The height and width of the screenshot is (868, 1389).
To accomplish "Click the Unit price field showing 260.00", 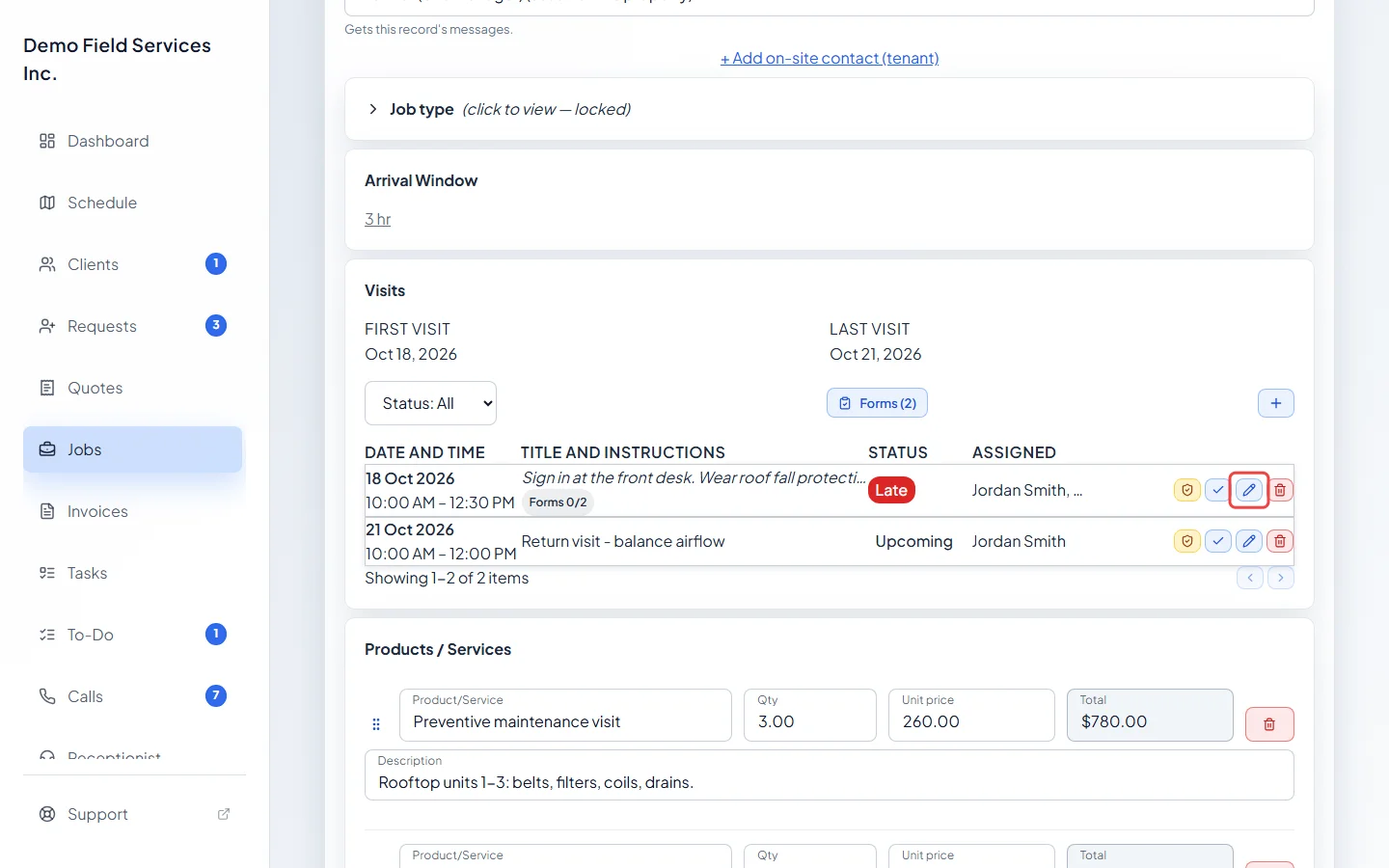I will tap(971, 715).
